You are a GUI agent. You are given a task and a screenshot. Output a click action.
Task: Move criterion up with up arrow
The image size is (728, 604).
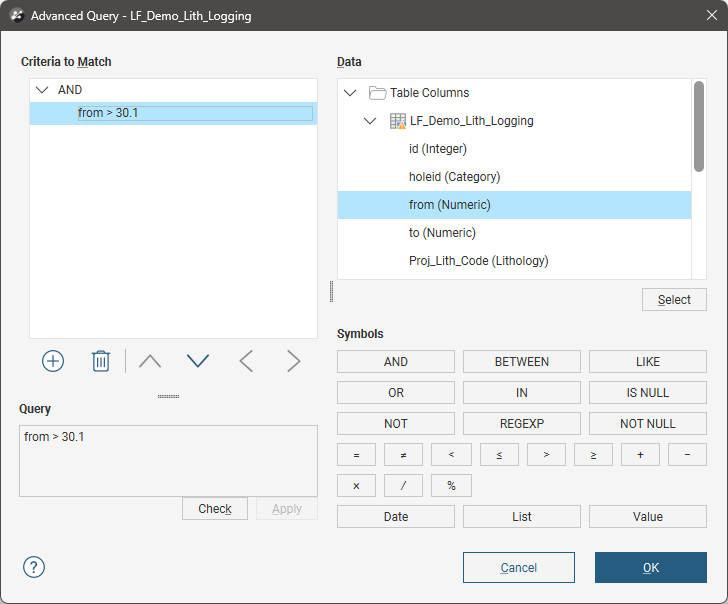pos(150,361)
